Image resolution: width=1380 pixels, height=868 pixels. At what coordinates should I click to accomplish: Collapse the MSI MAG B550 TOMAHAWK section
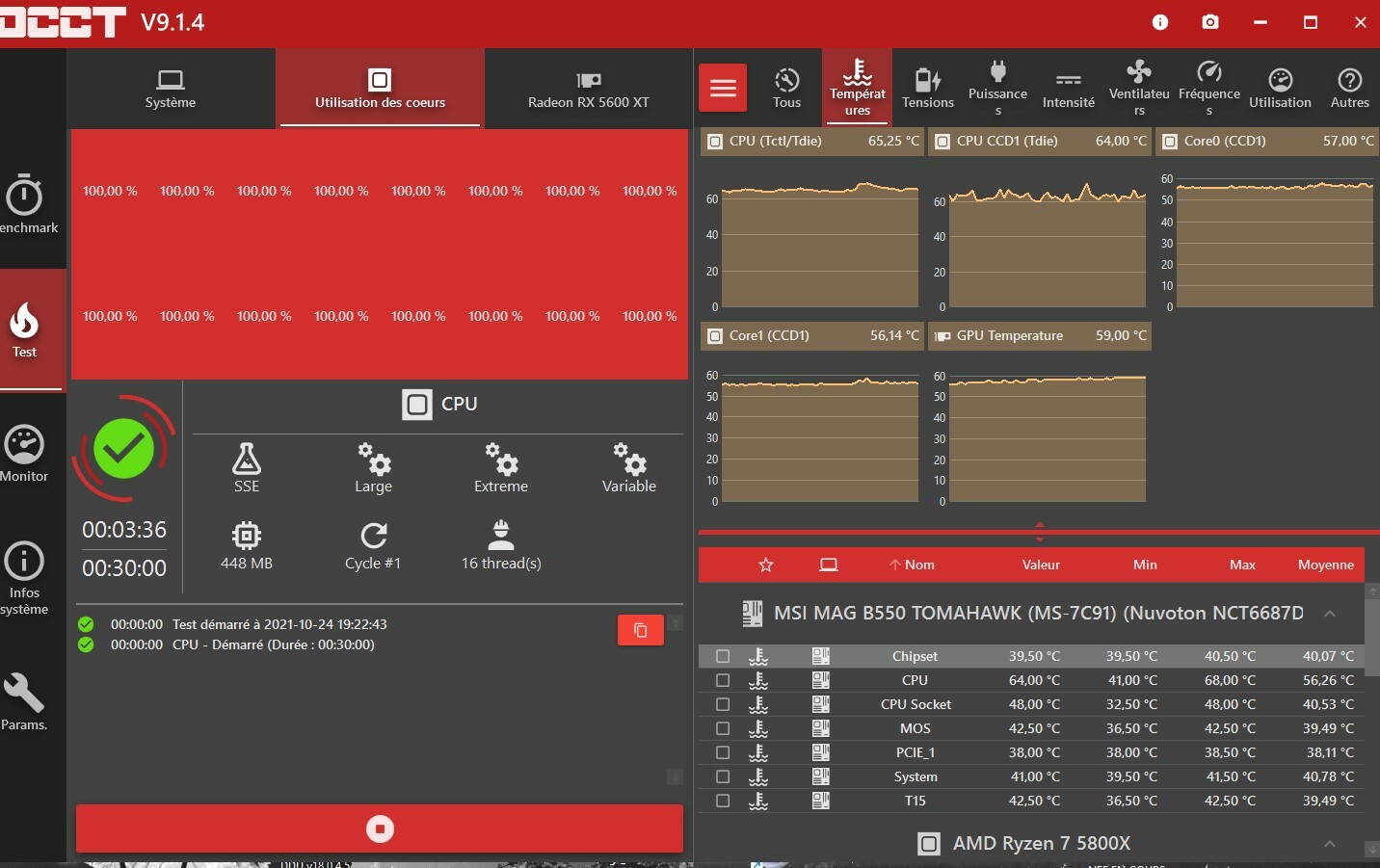click(x=1330, y=614)
